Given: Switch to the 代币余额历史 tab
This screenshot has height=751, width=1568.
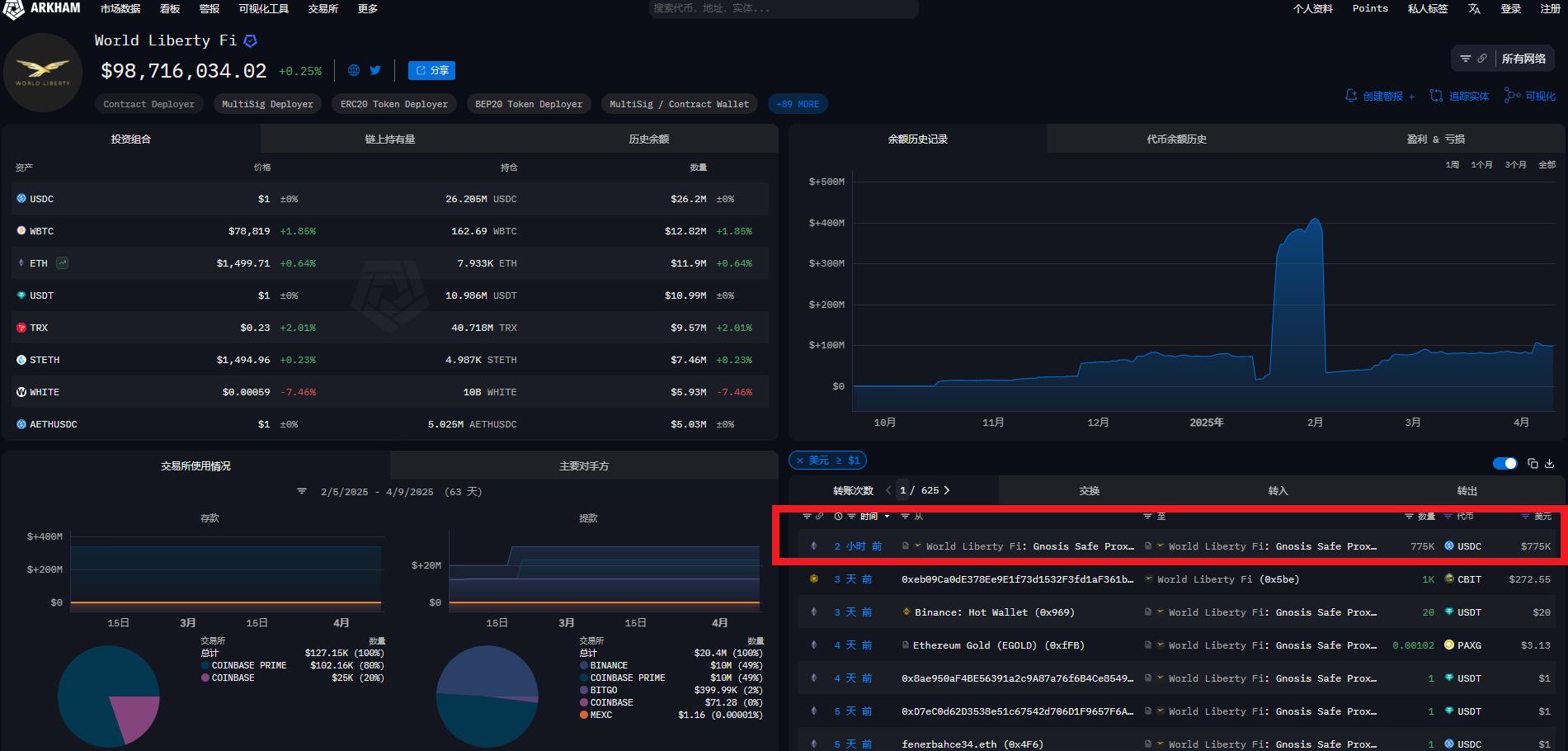Looking at the screenshot, I should click(x=1177, y=139).
